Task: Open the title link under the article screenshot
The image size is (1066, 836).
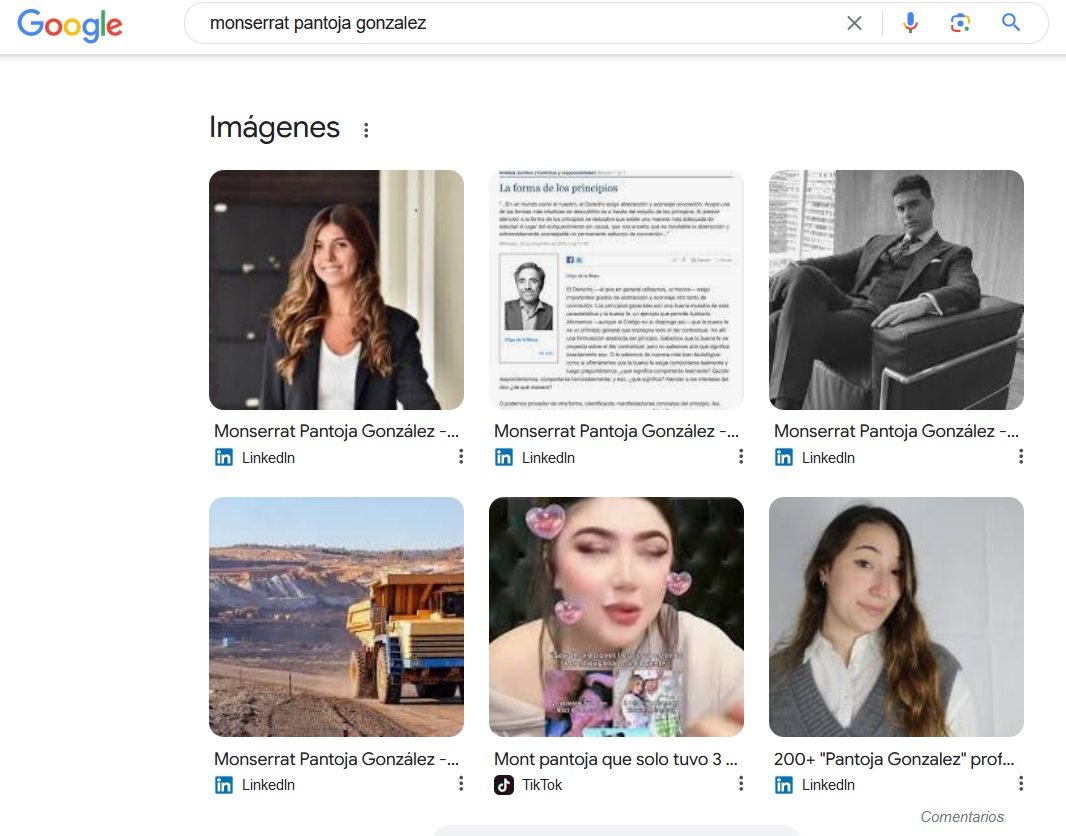Action: pyautogui.click(x=617, y=431)
